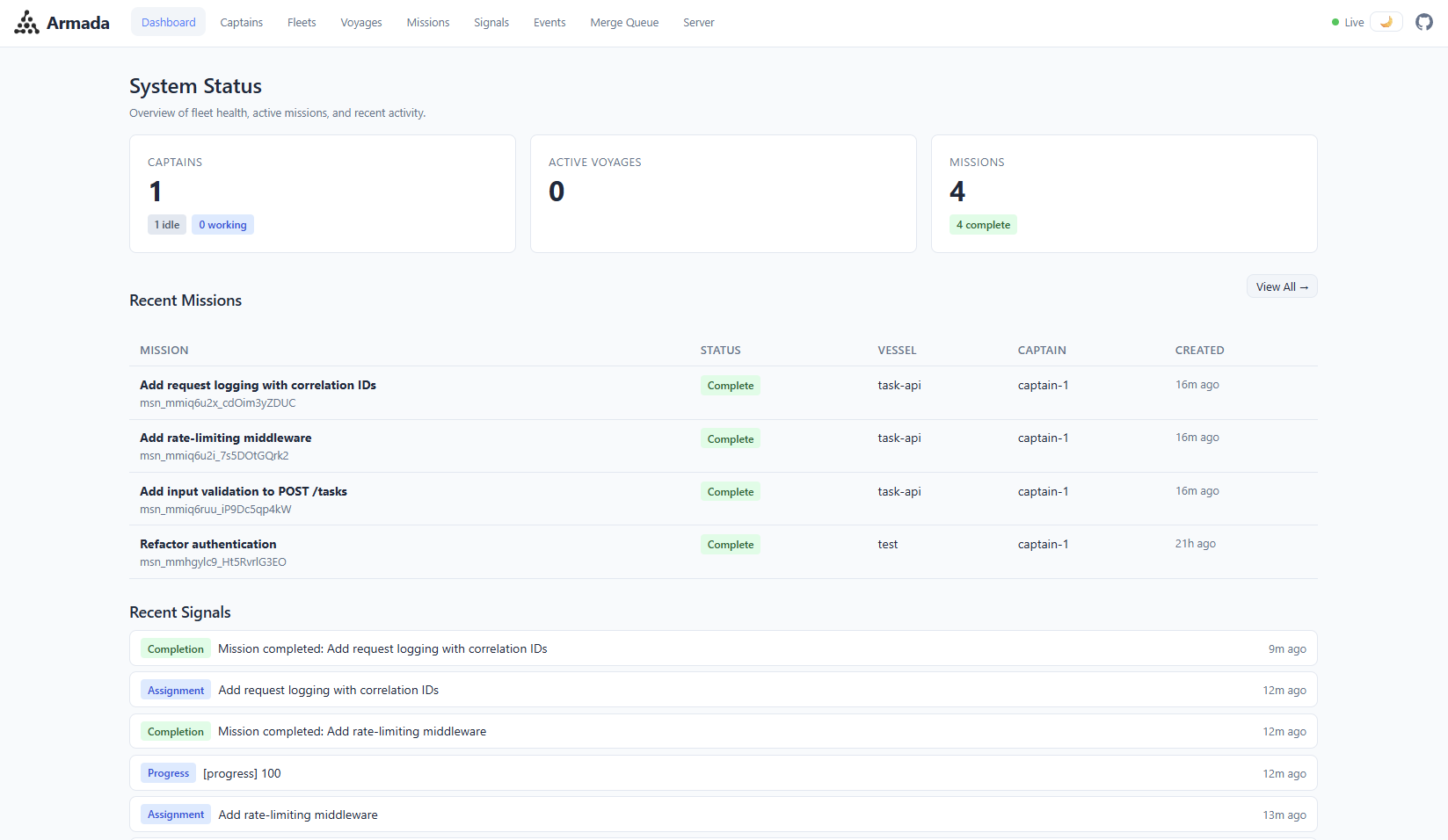The image size is (1448, 840).
Task: Go to the Missions section
Action: point(427,22)
